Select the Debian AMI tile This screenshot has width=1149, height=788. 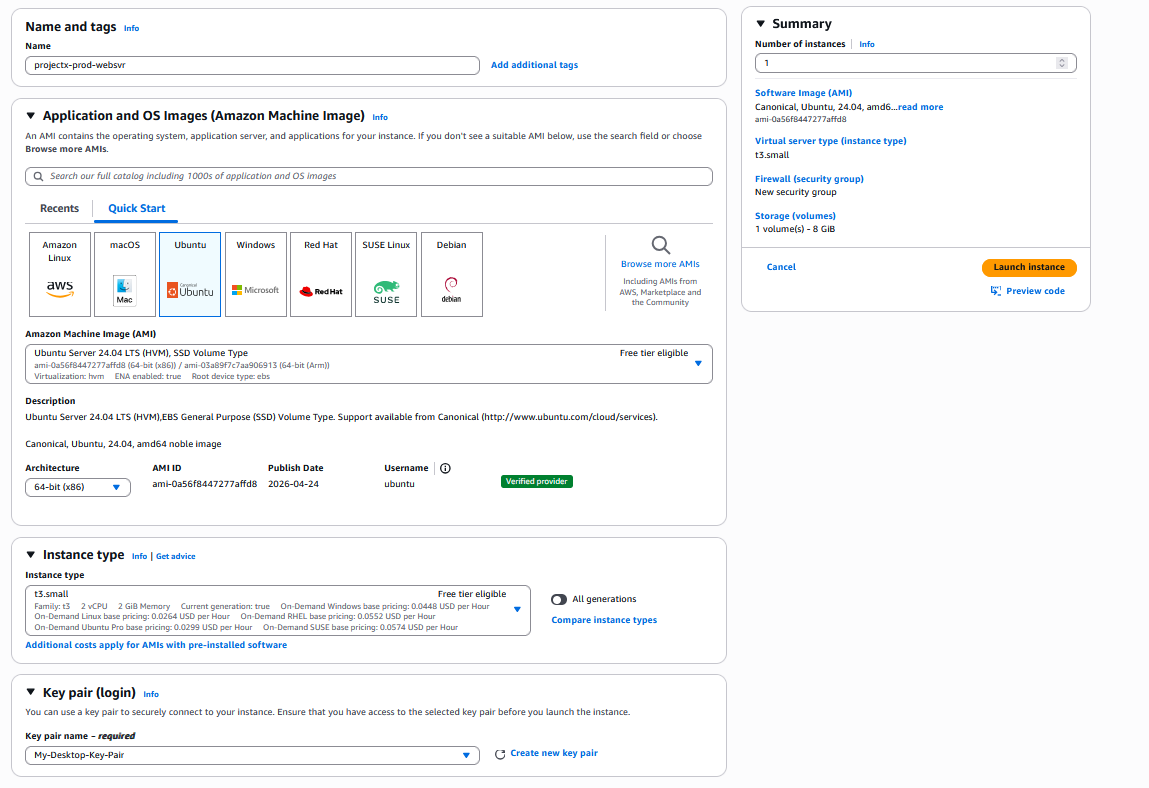451,274
